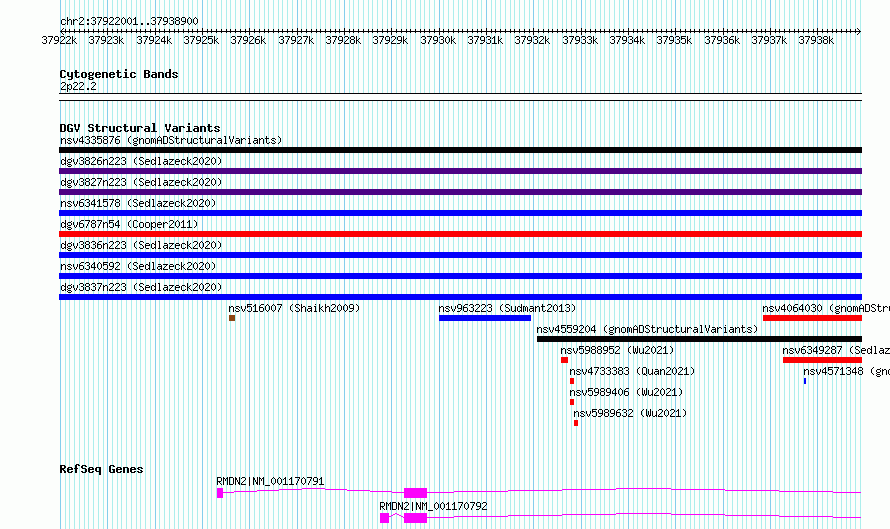
Task: Click the RMDN2 NM_001170791 first exon block
Action: (x=220, y=493)
